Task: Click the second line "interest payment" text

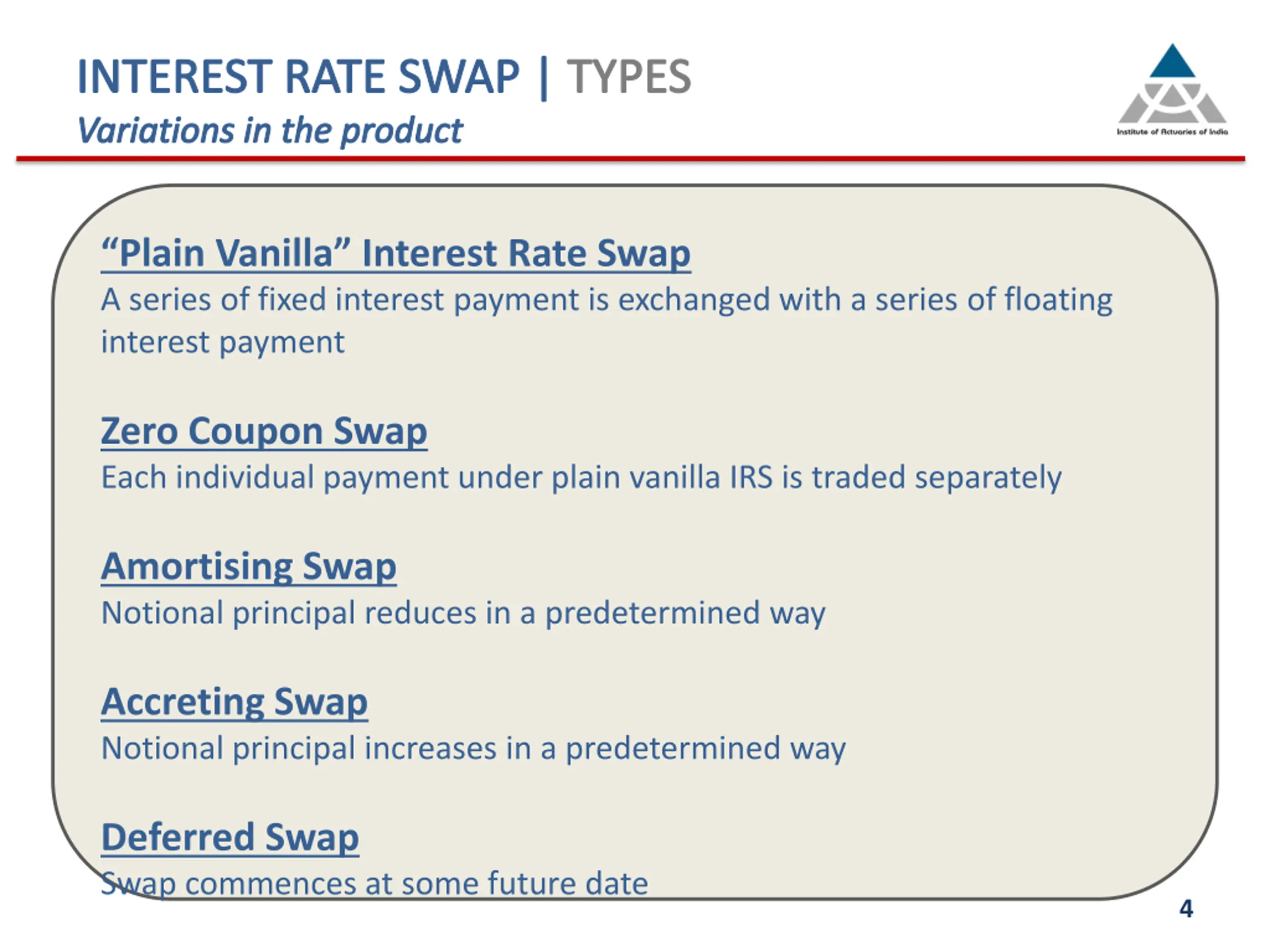Action: pos(223,343)
